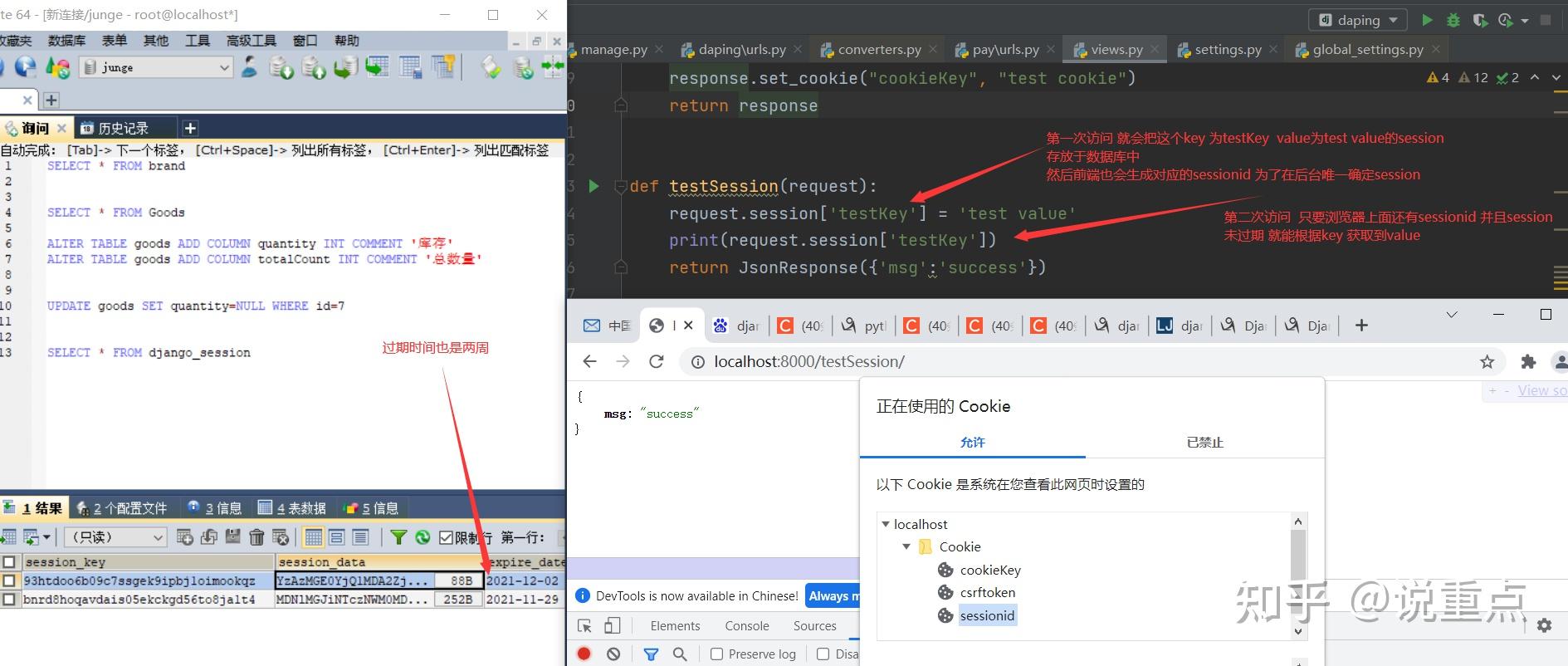This screenshot has height=666, width=1568.
Task: Click save changes disk icon in results
Action: tap(233, 537)
